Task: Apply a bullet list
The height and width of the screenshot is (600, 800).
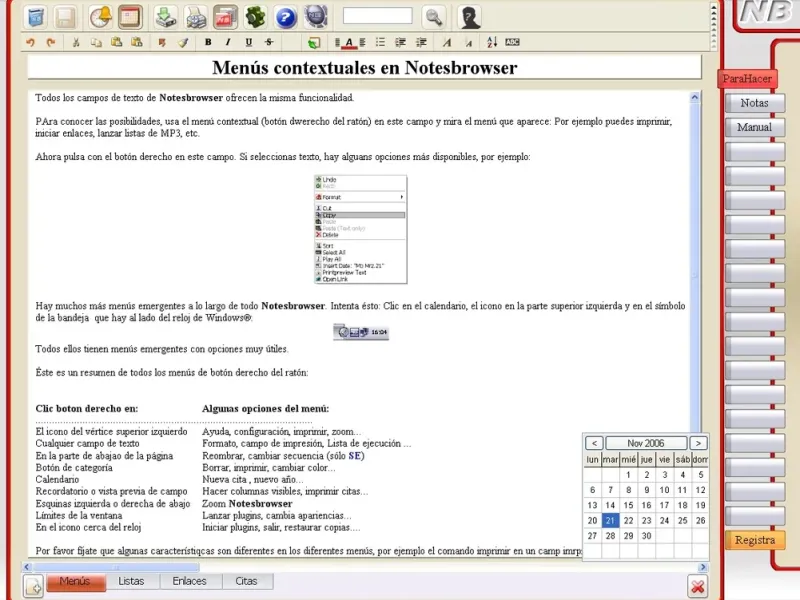Action: pos(380,42)
